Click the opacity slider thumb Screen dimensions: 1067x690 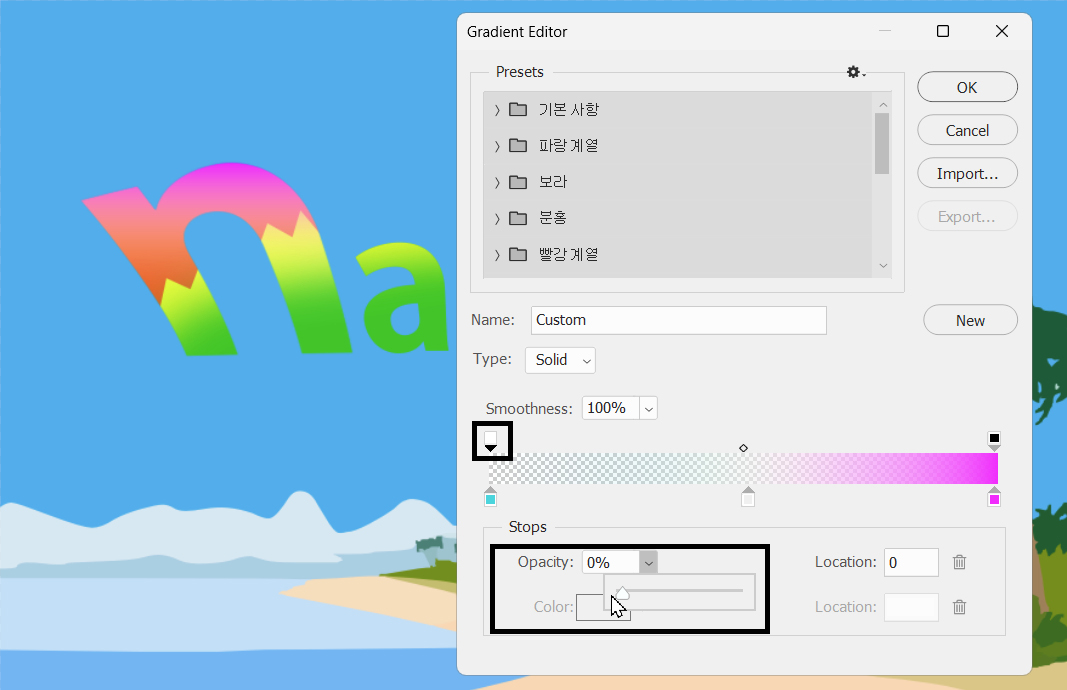[622, 593]
